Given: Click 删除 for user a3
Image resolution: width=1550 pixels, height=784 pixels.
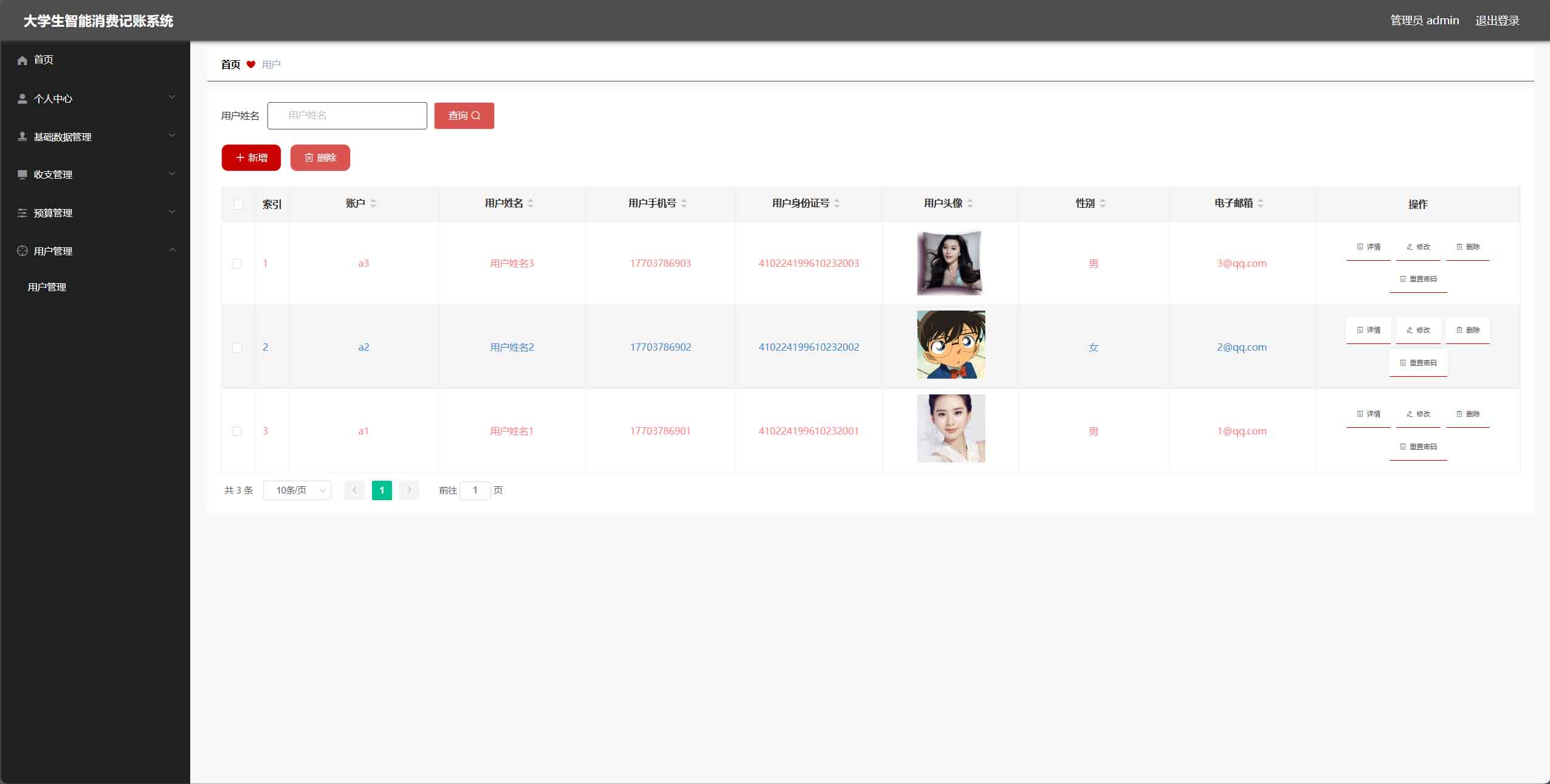Looking at the screenshot, I should [x=1468, y=247].
